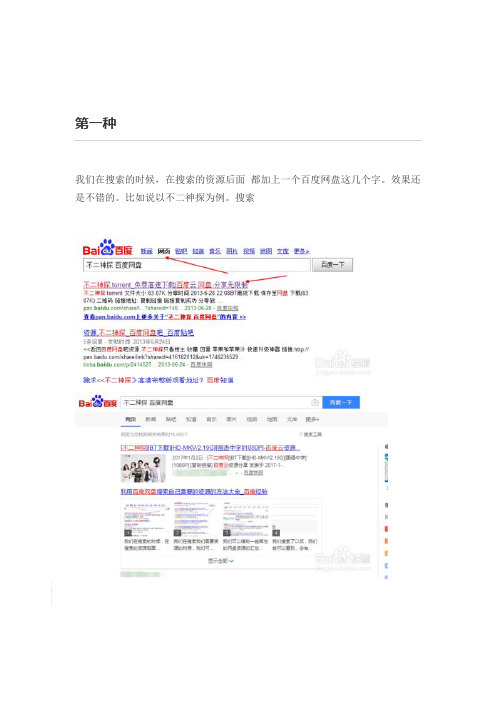Open the 百度快照 link under the BT下载 result
The height and width of the screenshot is (702, 496).
pos(253,473)
